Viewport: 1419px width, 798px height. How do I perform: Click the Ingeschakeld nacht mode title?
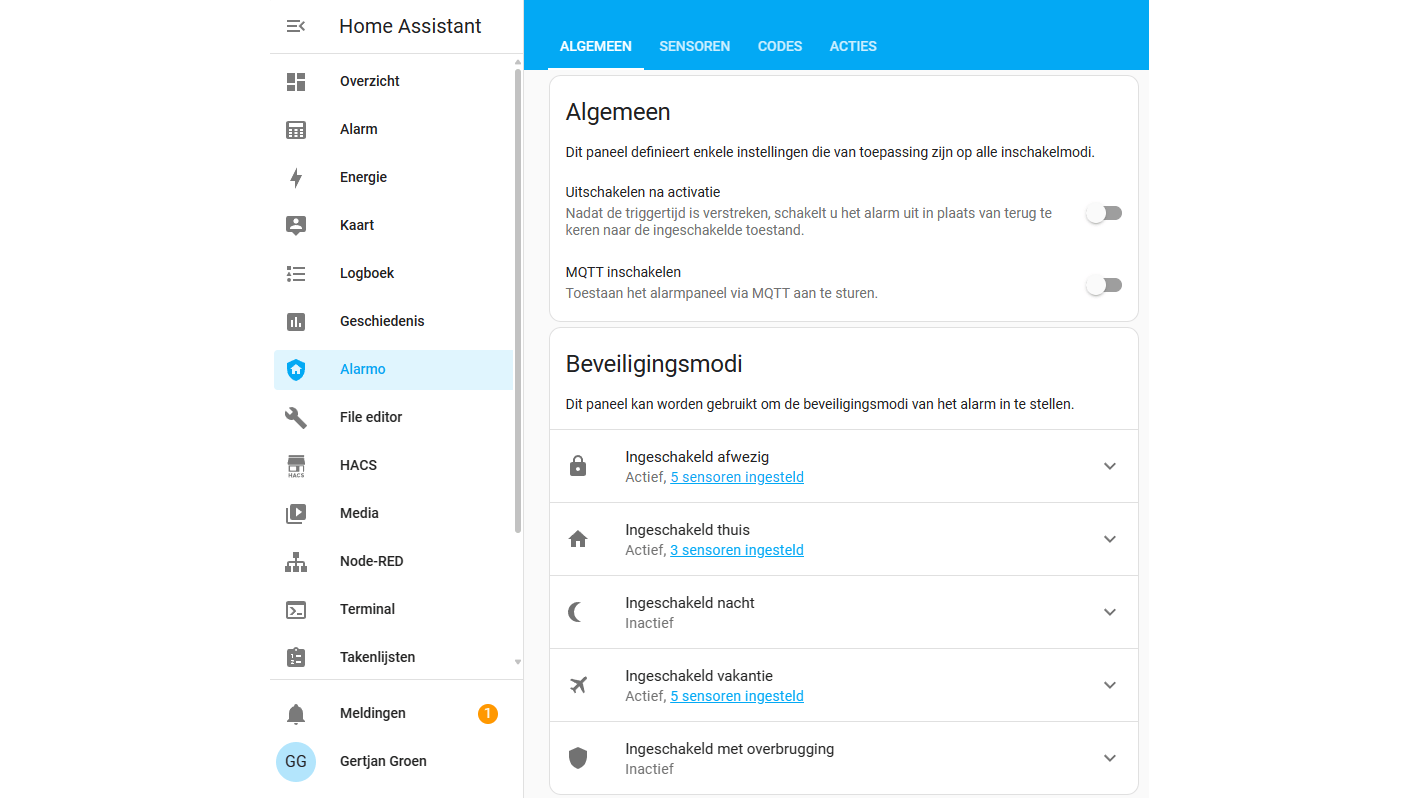(x=690, y=603)
